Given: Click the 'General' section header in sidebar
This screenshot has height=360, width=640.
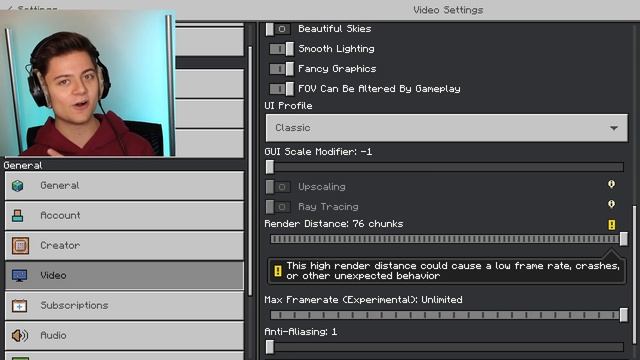Looking at the screenshot, I should pos(23,165).
